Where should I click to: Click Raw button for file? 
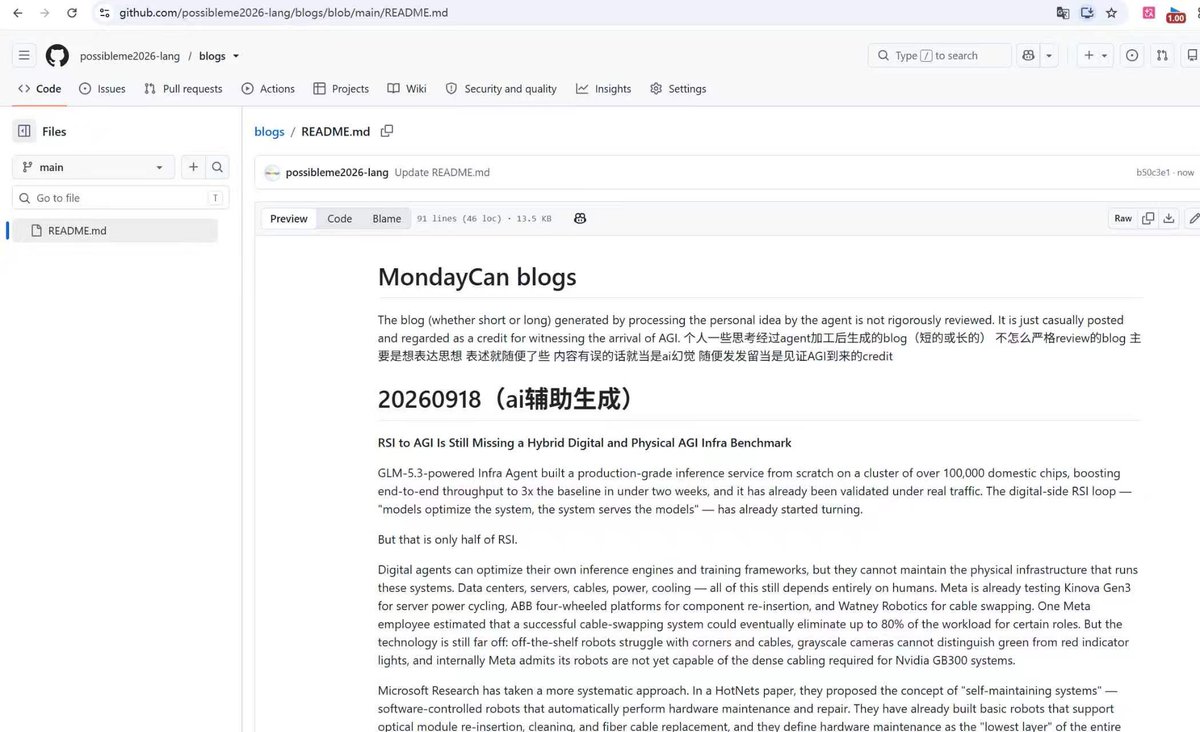click(1123, 218)
